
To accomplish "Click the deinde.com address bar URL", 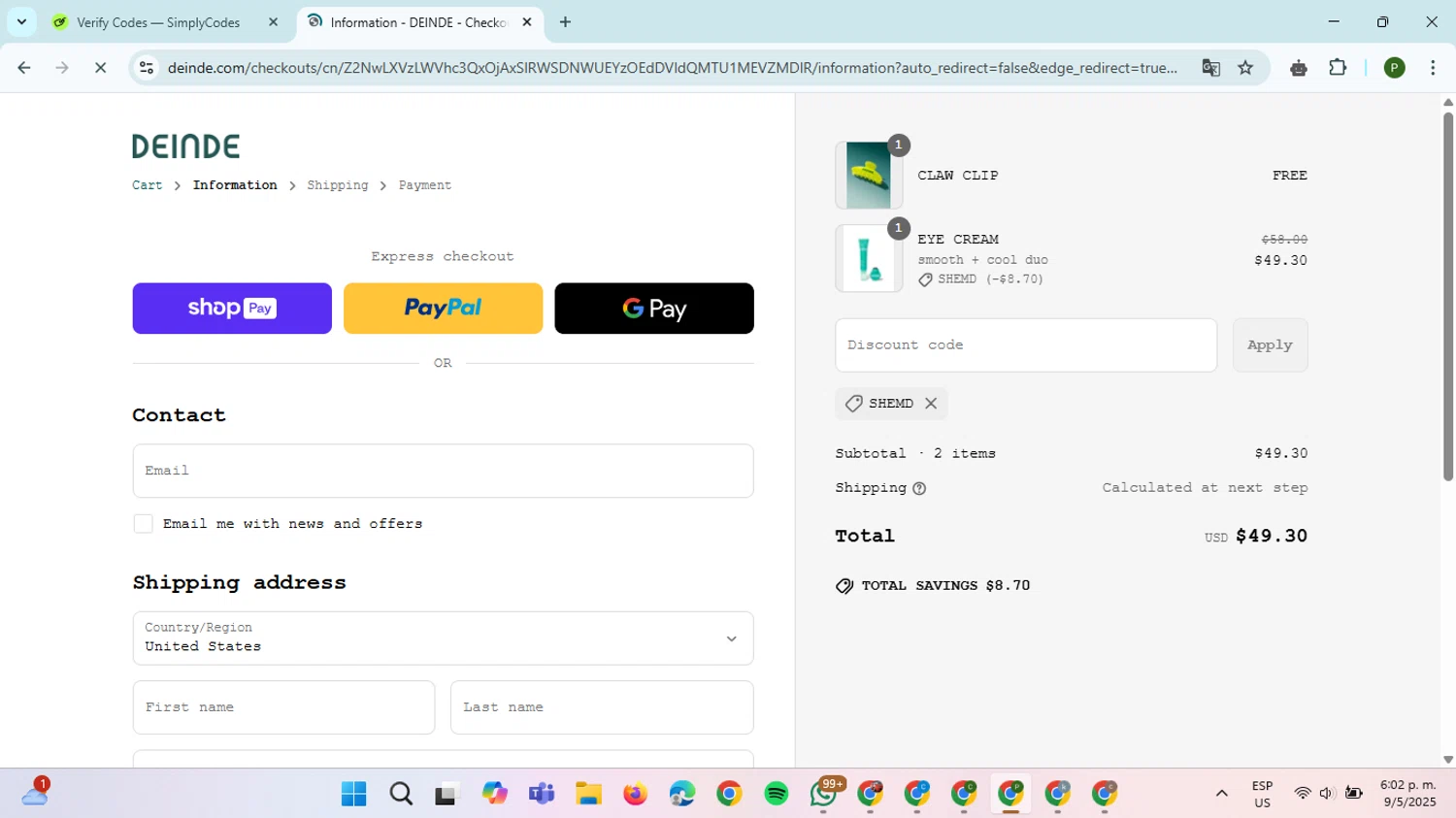I will pos(672,68).
